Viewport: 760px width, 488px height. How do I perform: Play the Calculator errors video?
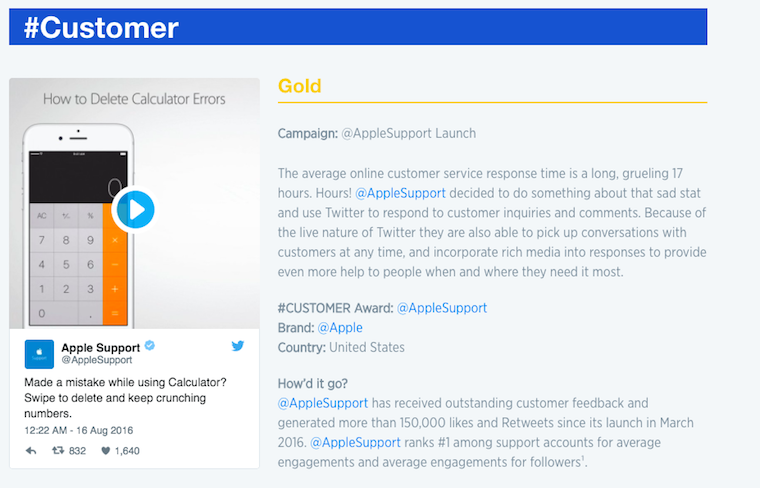point(135,210)
